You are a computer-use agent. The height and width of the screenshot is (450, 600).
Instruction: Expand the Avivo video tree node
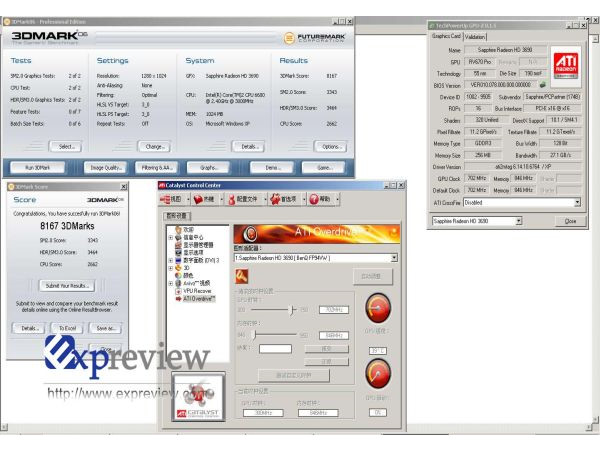click(x=171, y=284)
